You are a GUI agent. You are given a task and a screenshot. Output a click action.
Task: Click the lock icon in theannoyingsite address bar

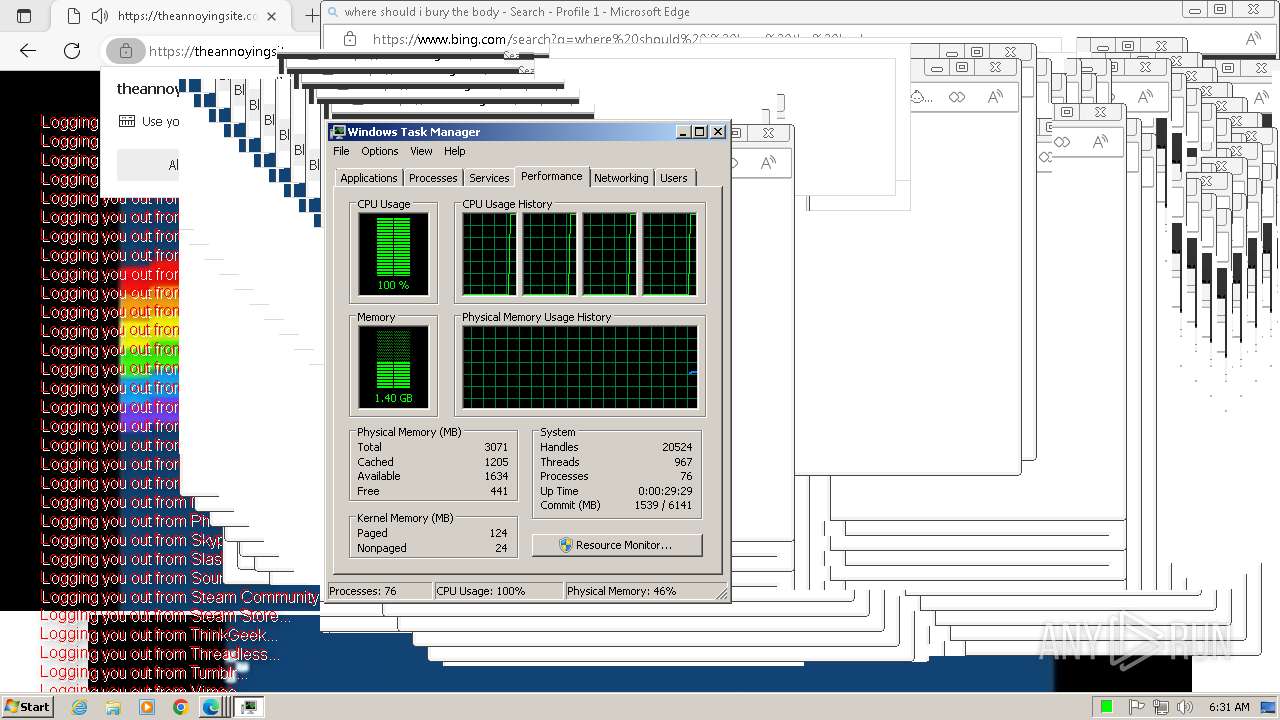tap(125, 50)
